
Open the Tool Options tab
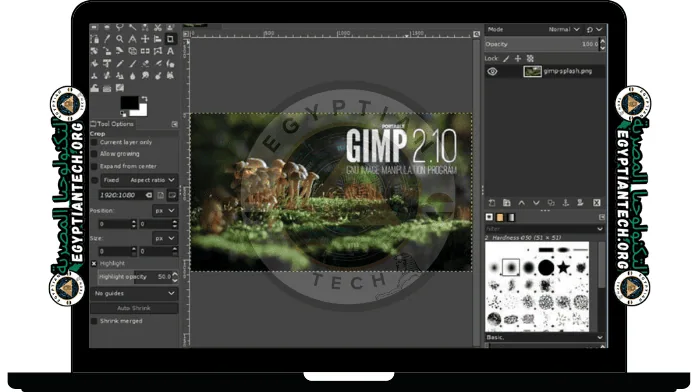click(112, 124)
